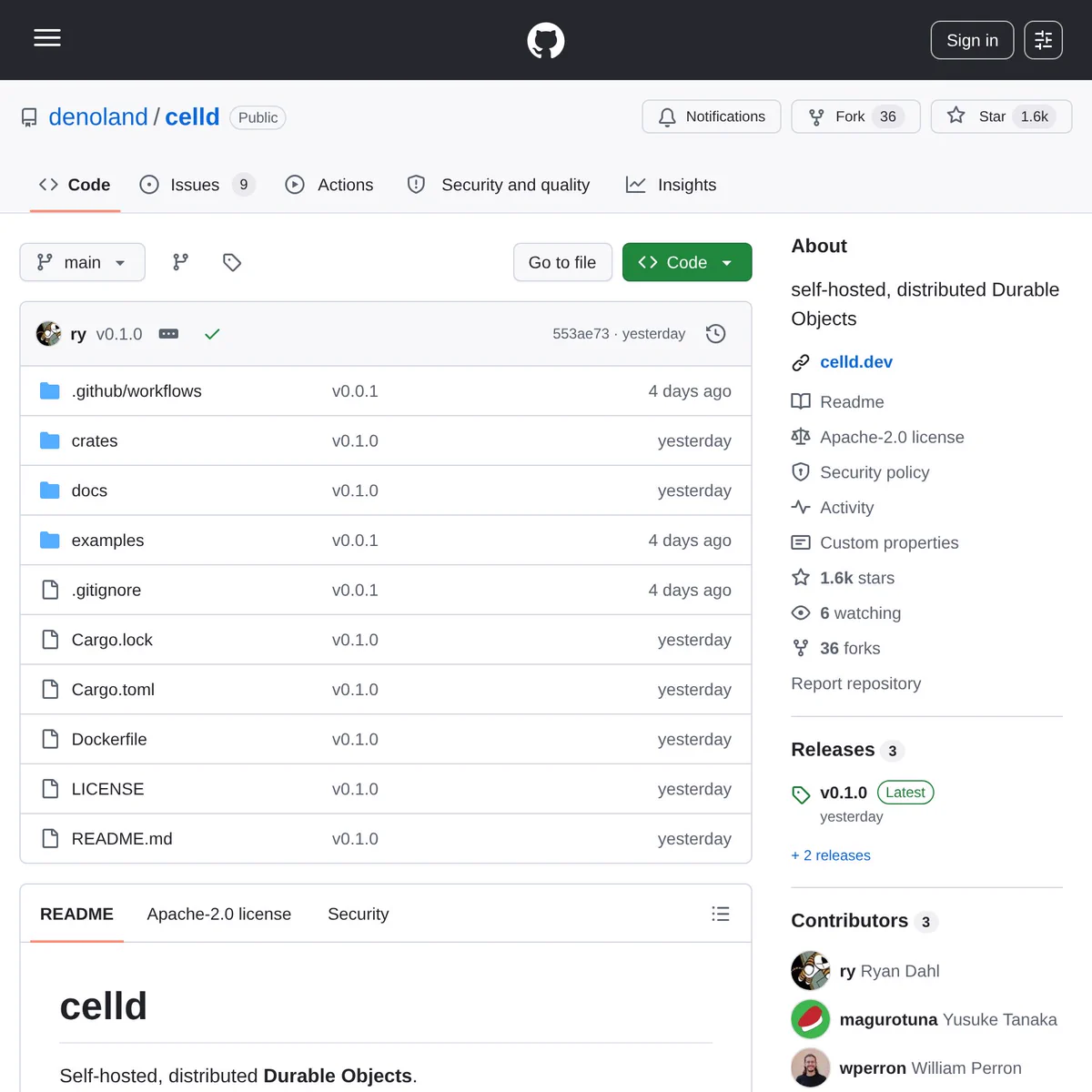
Task: Open v0.1.0 commit message on crates row
Action: 355,440
